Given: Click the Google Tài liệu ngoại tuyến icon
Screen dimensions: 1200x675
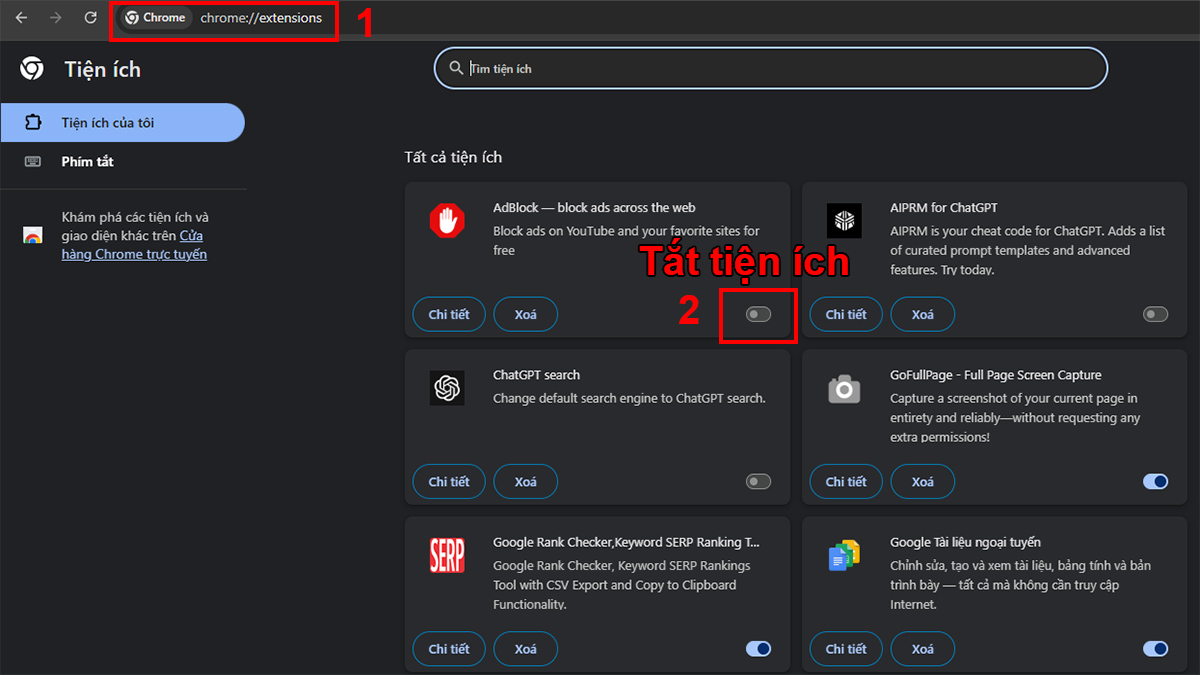Looking at the screenshot, I should pos(844,555).
